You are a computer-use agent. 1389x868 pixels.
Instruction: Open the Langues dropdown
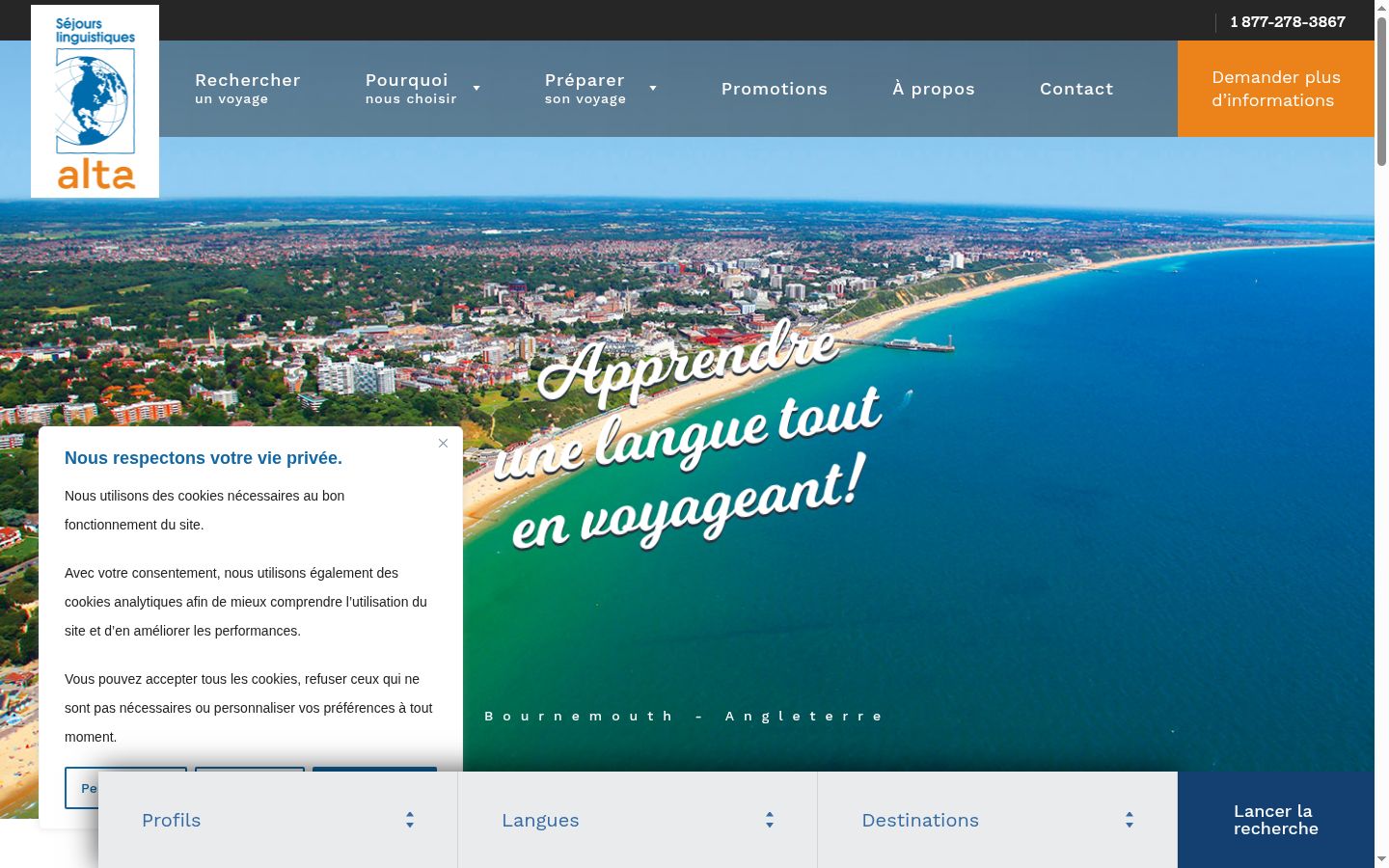[638, 820]
